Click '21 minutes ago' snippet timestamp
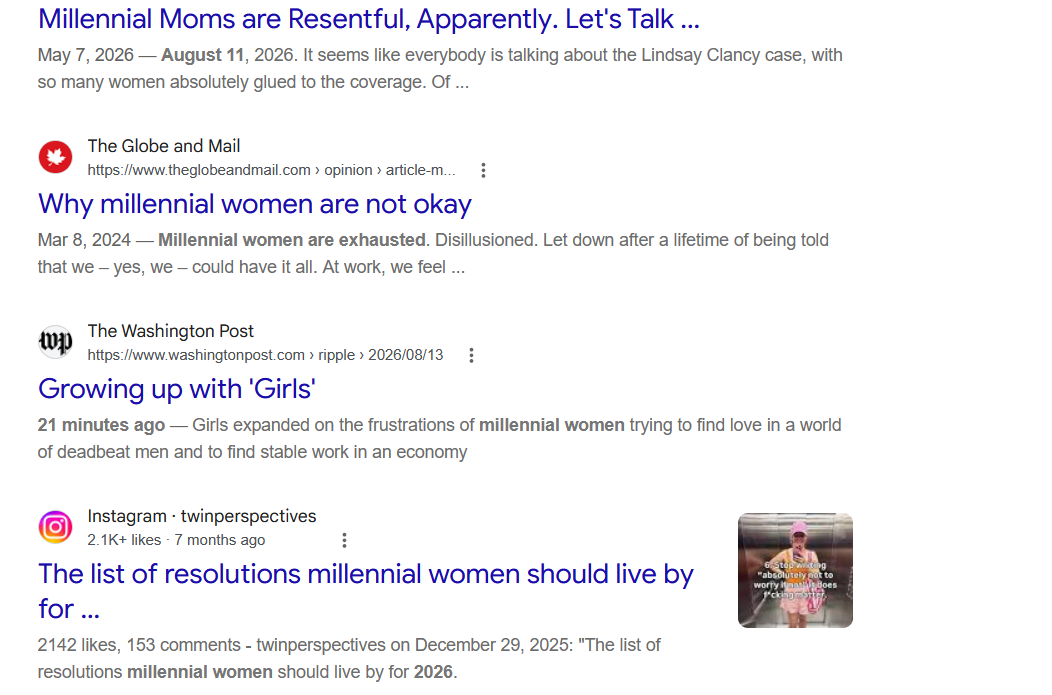The height and width of the screenshot is (695, 1052). point(101,425)
